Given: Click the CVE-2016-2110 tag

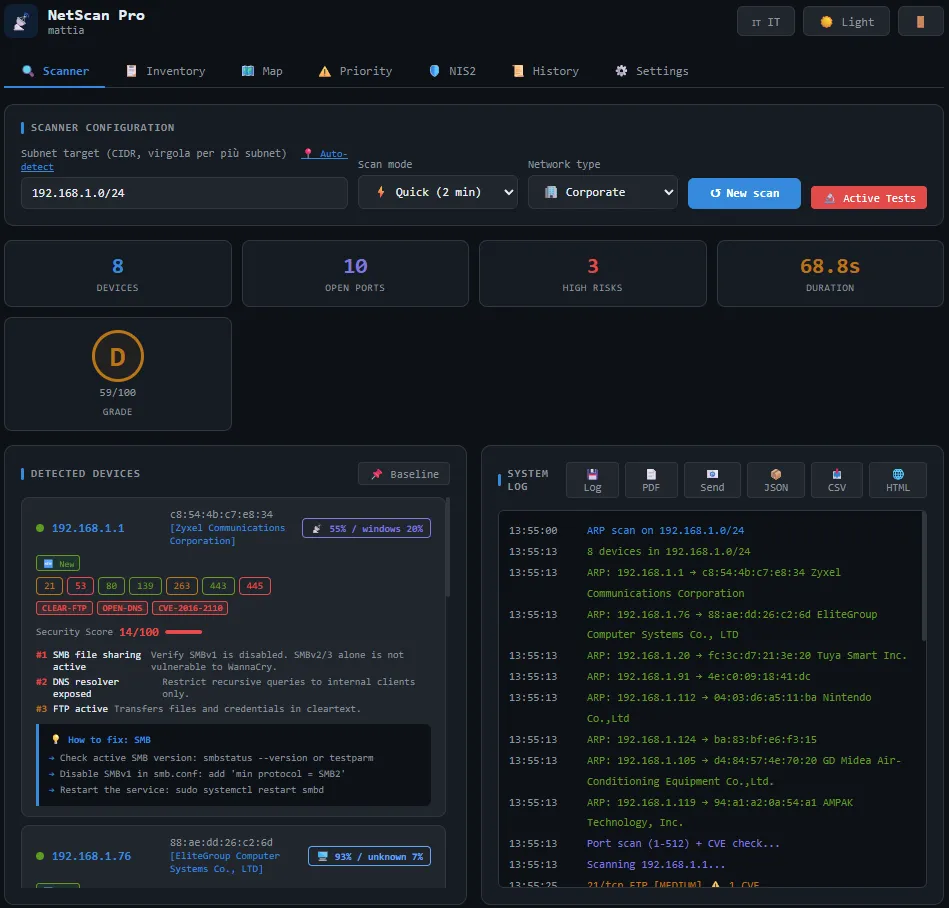Looking at the screenshot, I should click(190, 608).
